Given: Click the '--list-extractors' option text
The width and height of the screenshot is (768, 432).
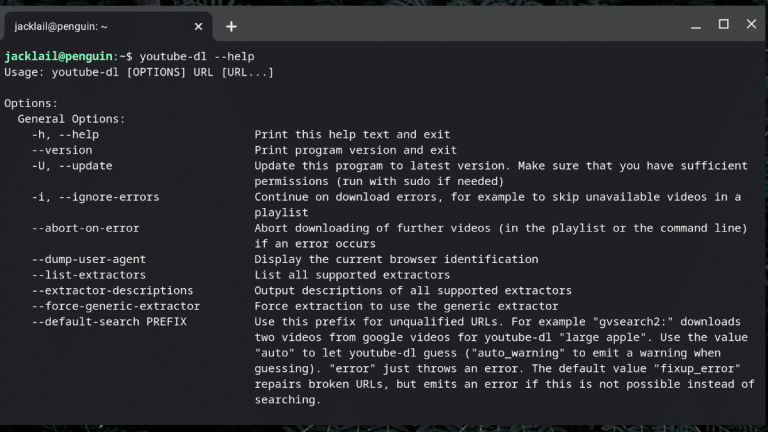Looking at the screenshot, I should [x=89, y=275].
